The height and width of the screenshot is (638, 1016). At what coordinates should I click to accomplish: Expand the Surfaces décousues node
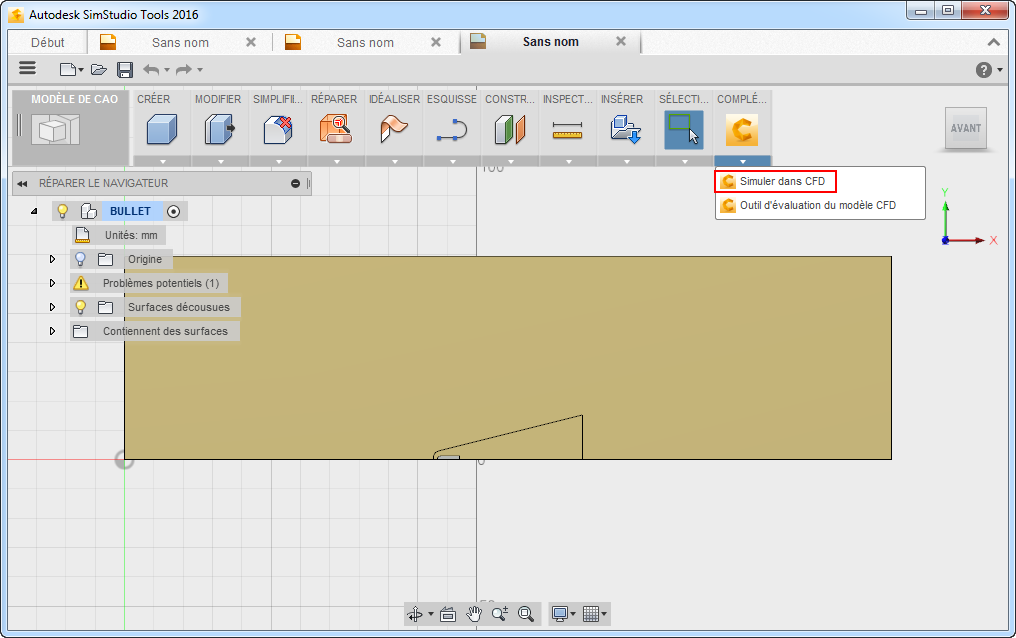pyautogui.click(x=52, y=307)
